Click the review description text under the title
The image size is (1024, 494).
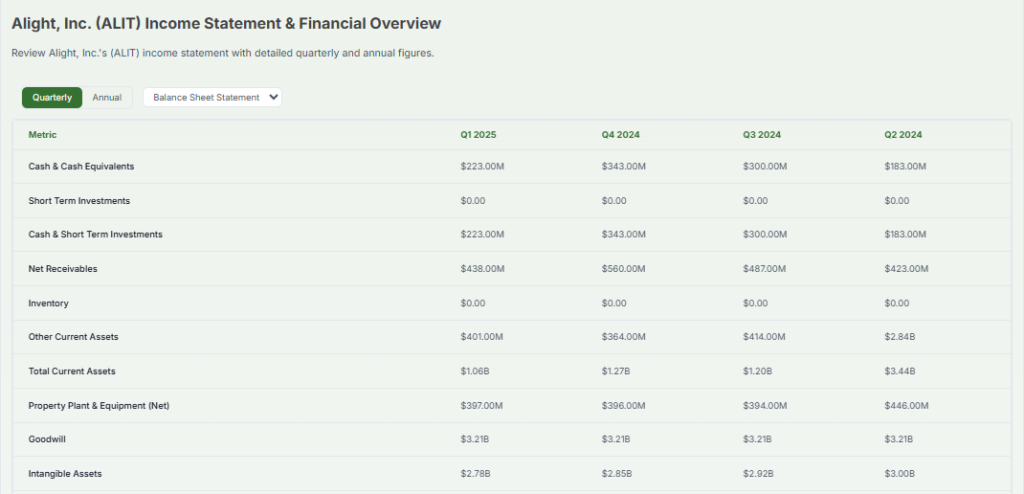pyautogui.click(x=223, y=53)
